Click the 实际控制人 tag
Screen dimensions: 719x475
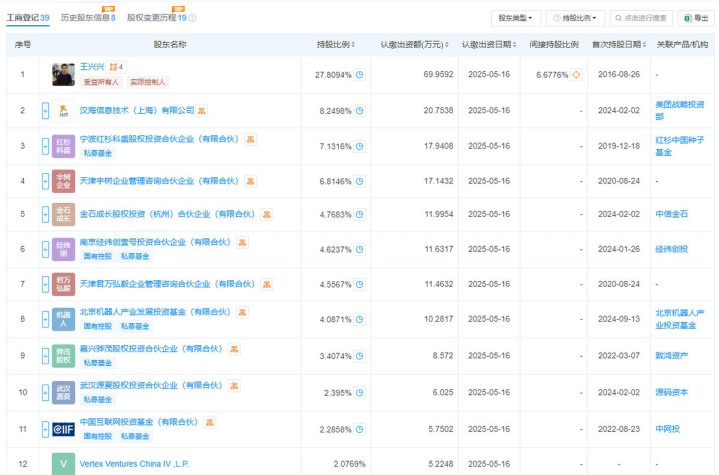click(147, 82)
